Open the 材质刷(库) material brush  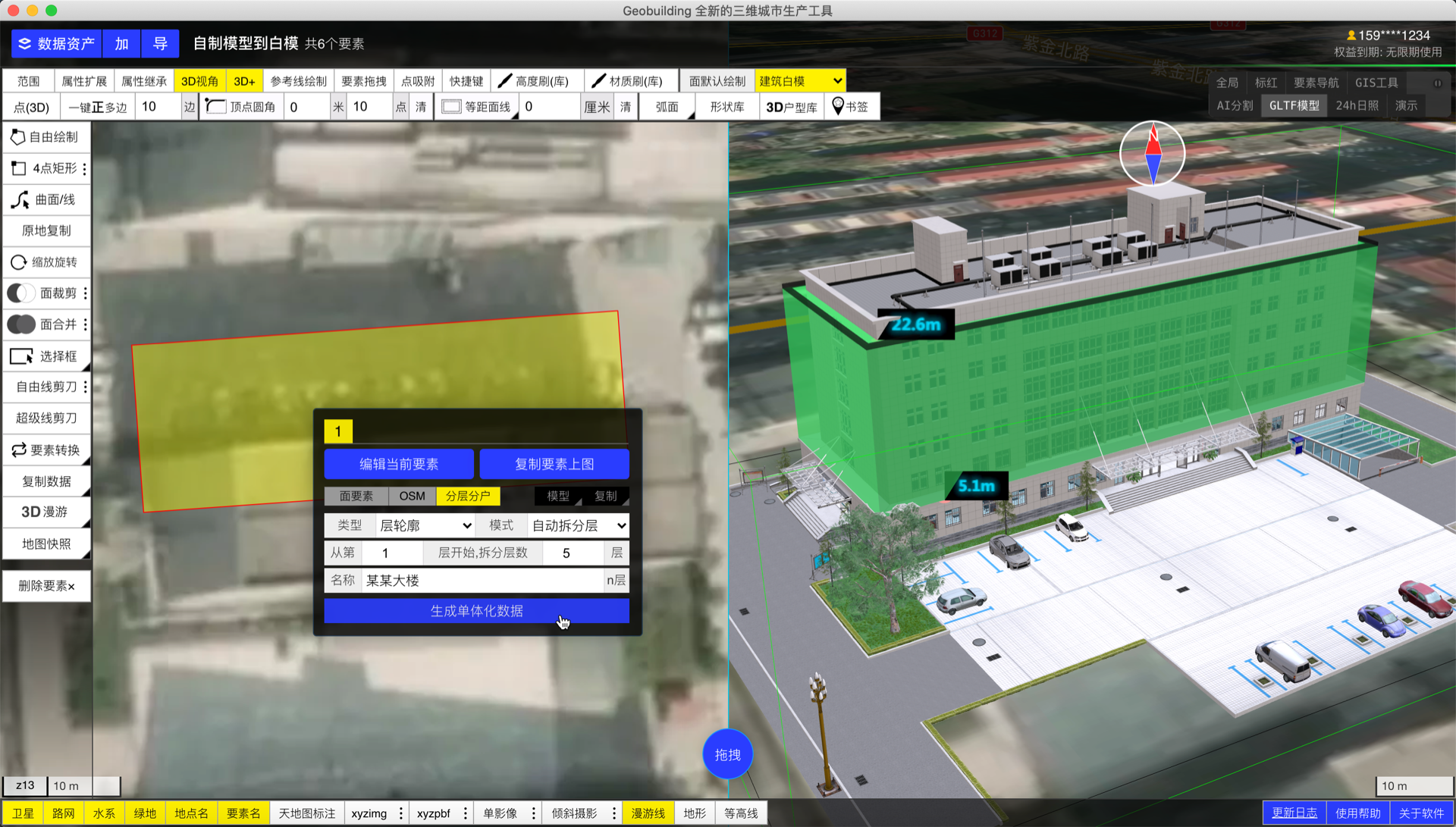(631, 81)
